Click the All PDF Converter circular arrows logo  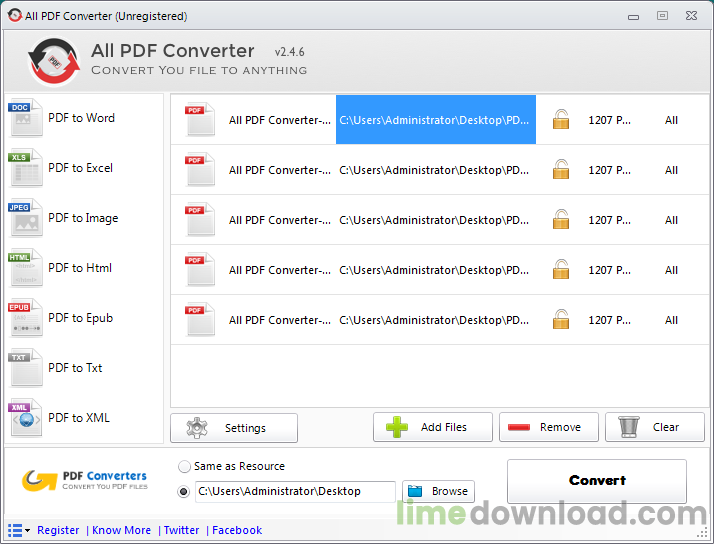[x=54, y=61]
